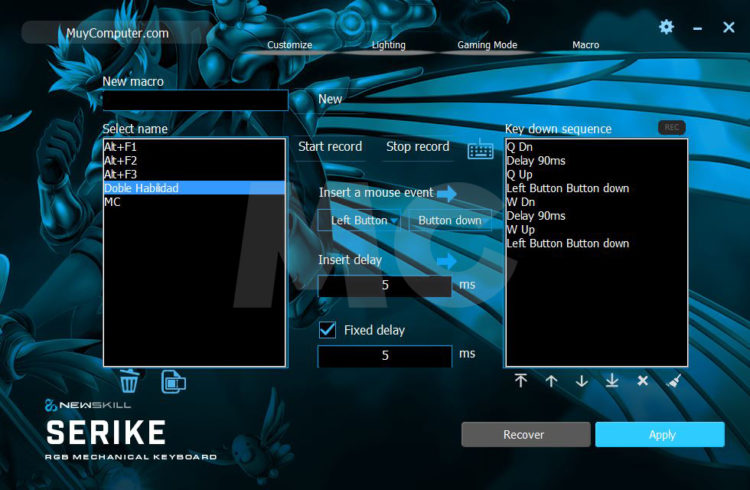750x490 pixels.
Task: Delete selected step with X icon
Action: tap(643, 381)
